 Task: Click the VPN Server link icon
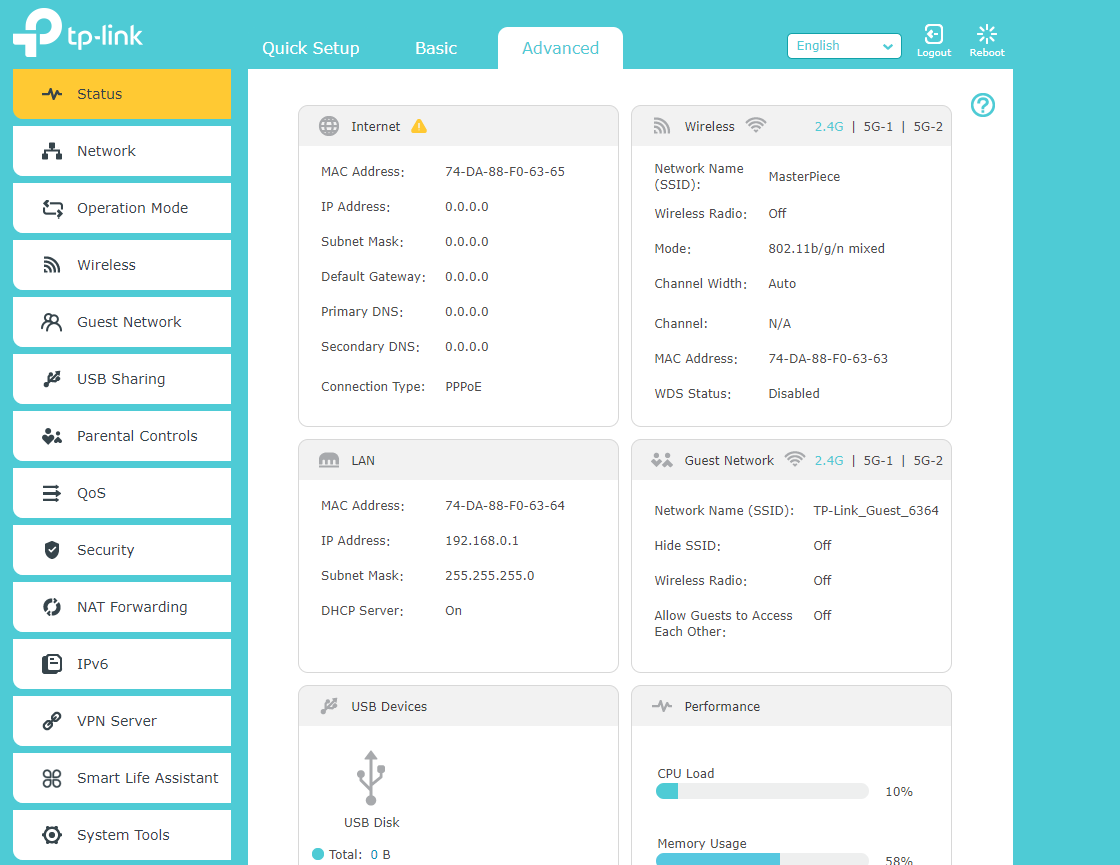click(x=51, y=721)
